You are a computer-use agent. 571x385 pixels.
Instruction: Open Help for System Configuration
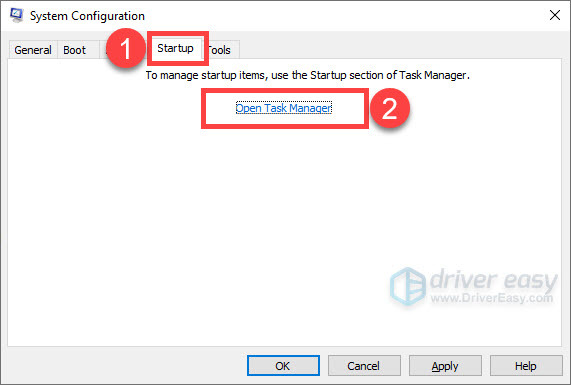[526, 366]
